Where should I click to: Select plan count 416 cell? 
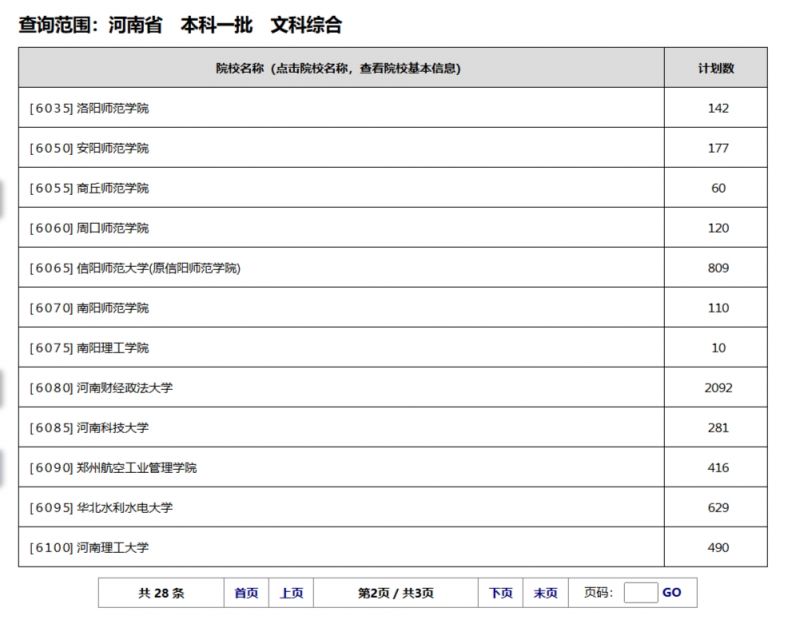coord(718,468)
